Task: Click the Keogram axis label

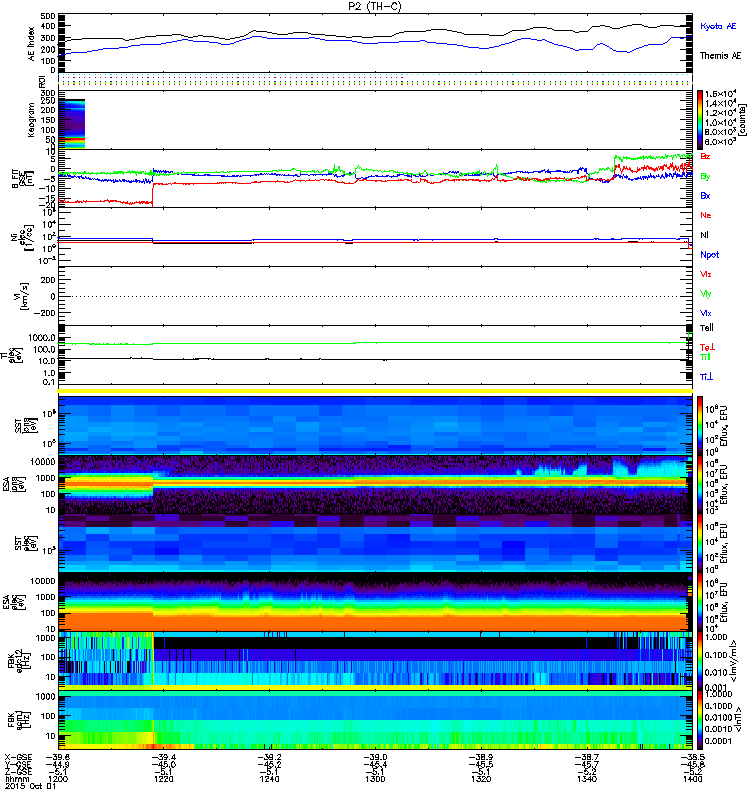Action: [31, 120]
